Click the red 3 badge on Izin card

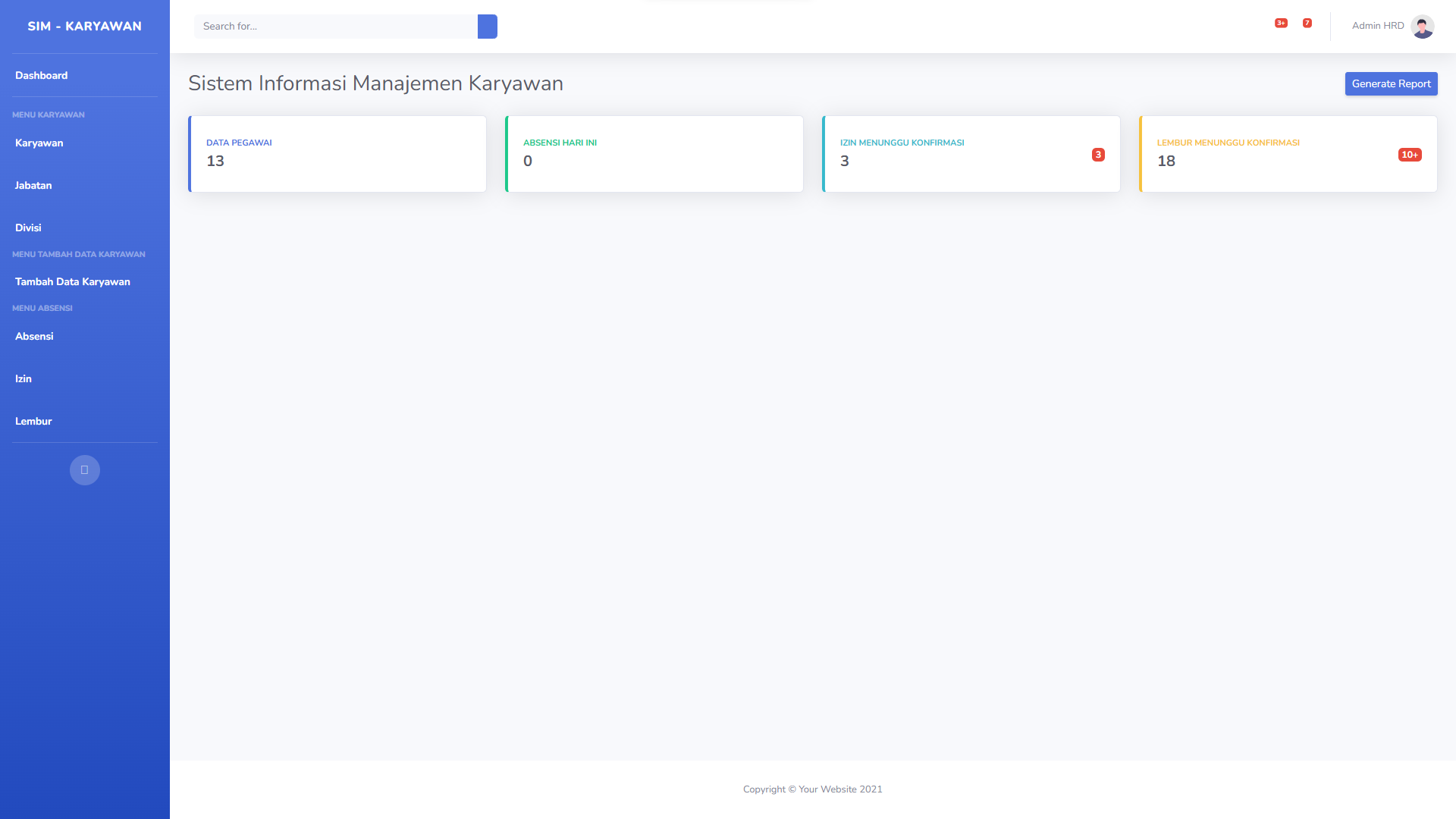coord(1098,155)
